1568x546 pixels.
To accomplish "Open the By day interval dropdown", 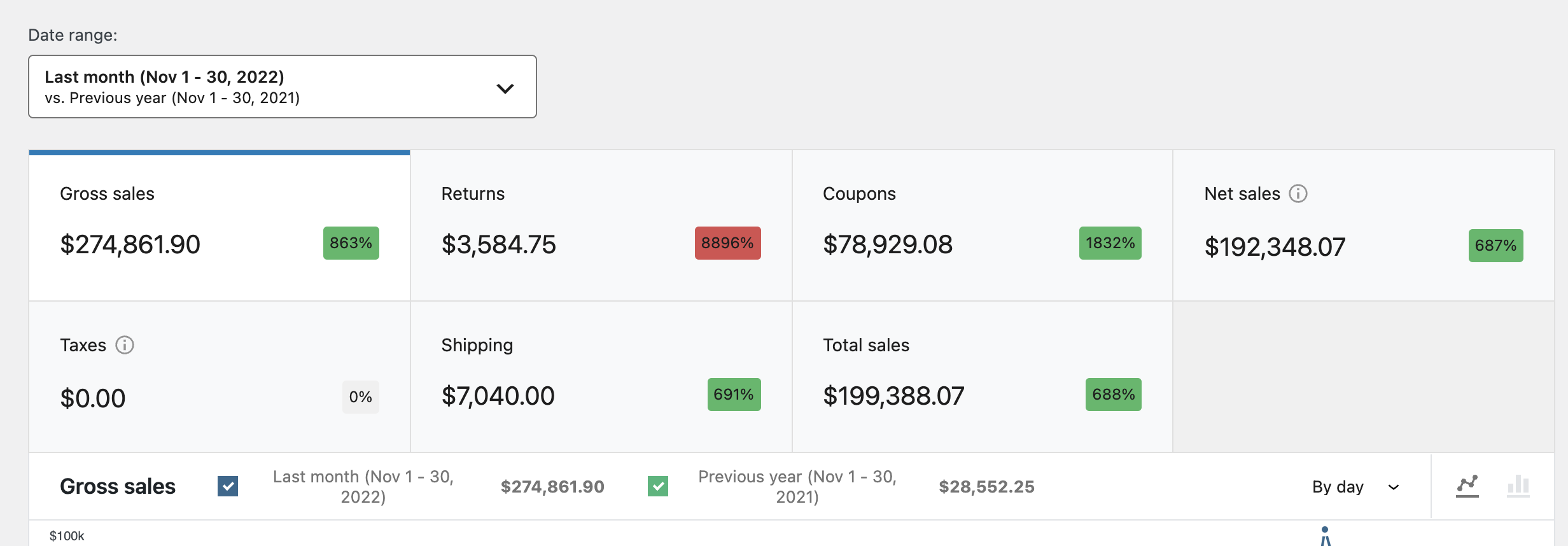I will click(1355, 487).
